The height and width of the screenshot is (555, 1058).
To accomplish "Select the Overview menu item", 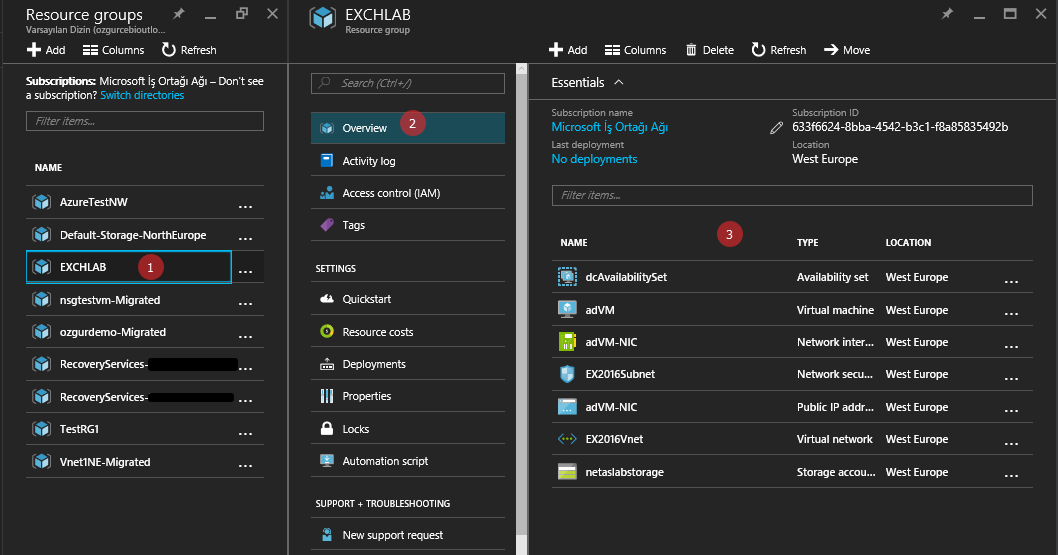I will coord(408,128).
